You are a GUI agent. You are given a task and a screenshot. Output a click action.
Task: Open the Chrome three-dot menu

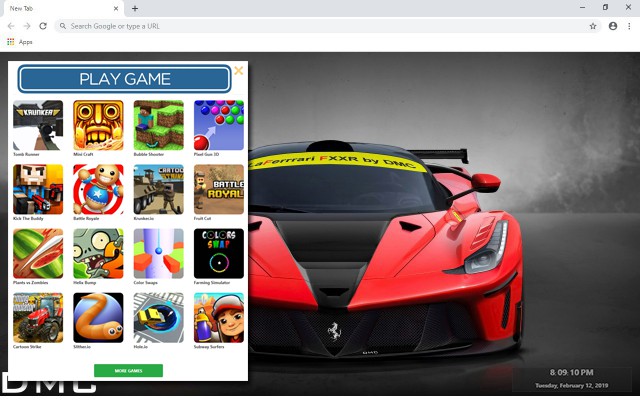click(629, 26)
